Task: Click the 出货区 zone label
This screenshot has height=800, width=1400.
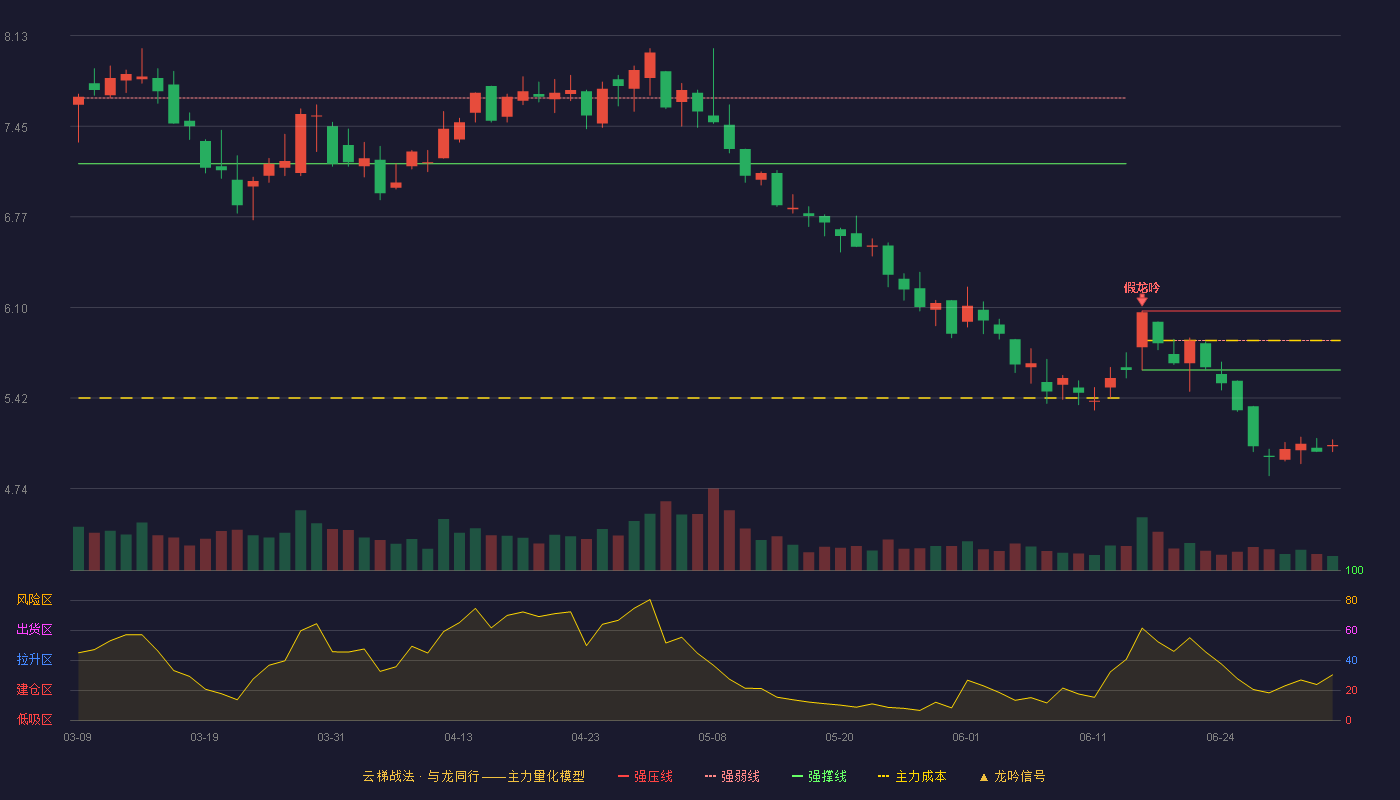Action: point(34,630)
